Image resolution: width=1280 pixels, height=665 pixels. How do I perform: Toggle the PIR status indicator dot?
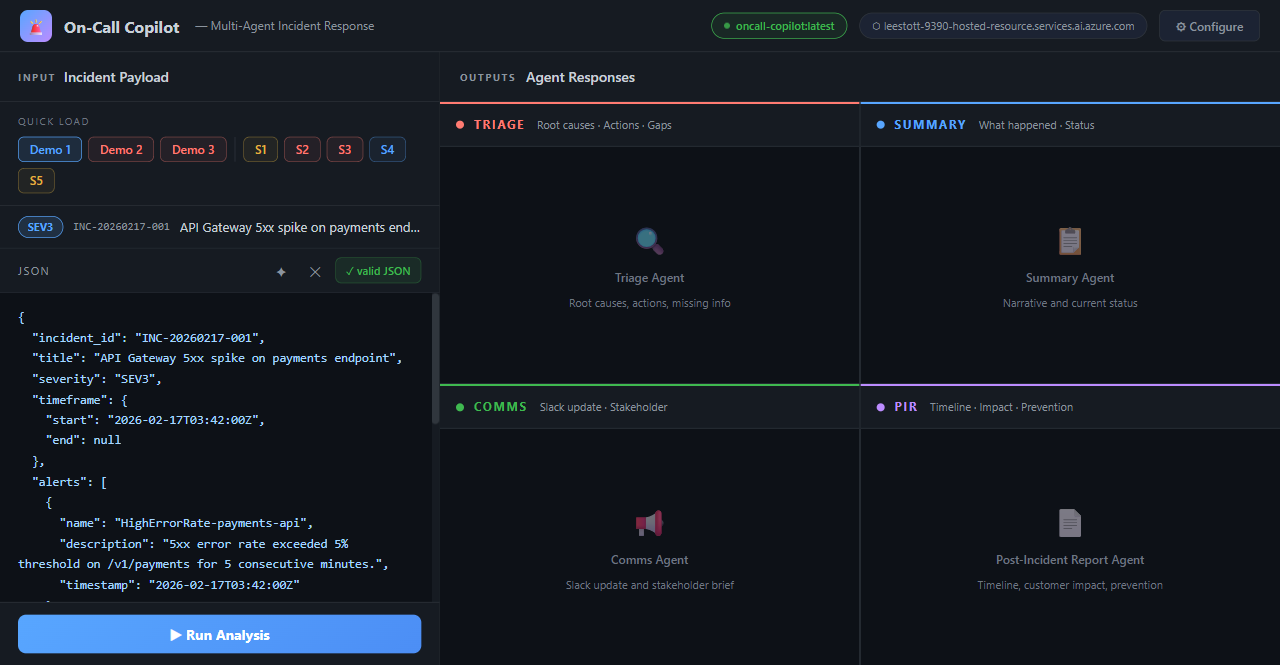[879, 407]
